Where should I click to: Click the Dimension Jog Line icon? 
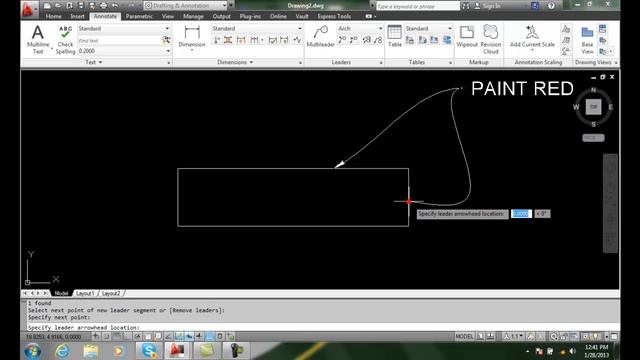tap(298, 40)
